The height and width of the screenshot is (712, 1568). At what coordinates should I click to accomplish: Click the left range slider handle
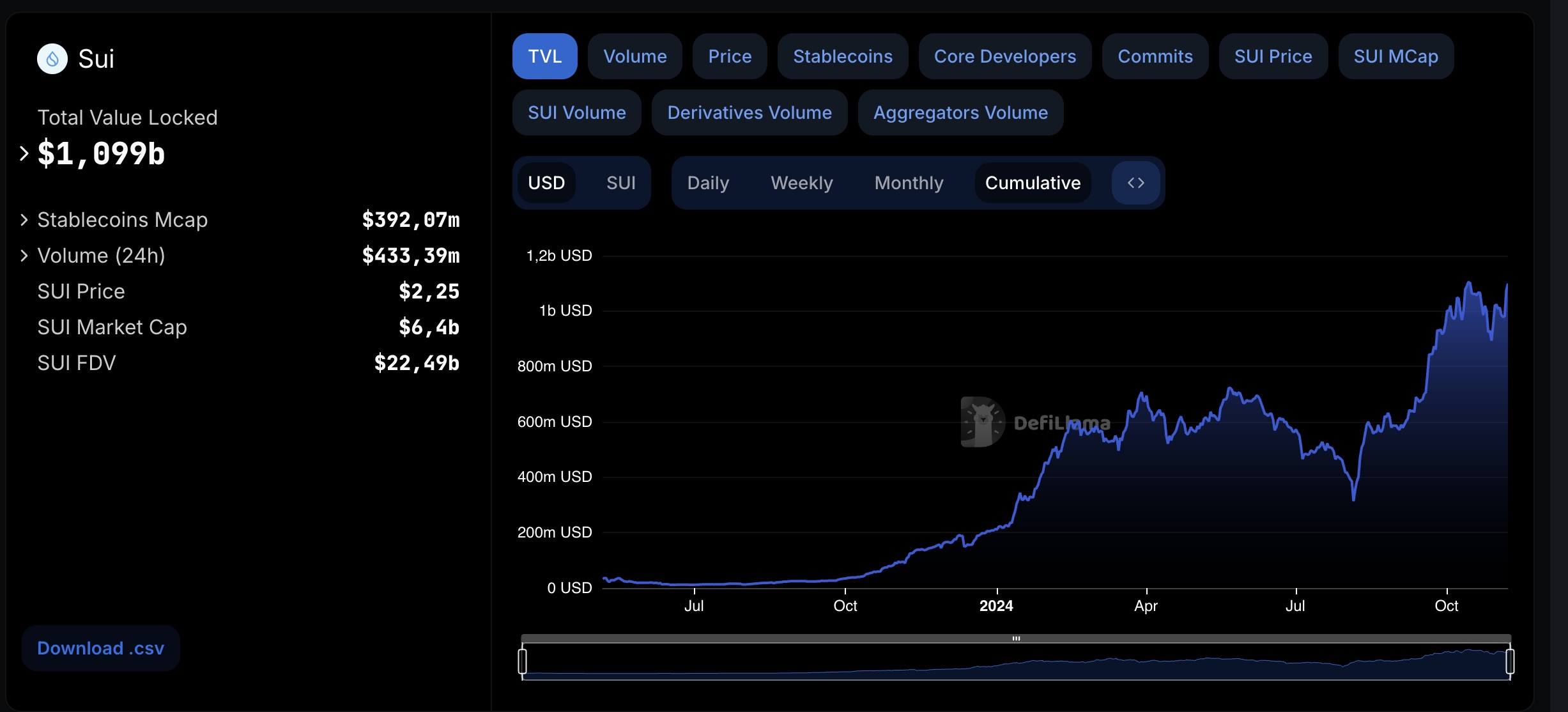click(523, 661)
